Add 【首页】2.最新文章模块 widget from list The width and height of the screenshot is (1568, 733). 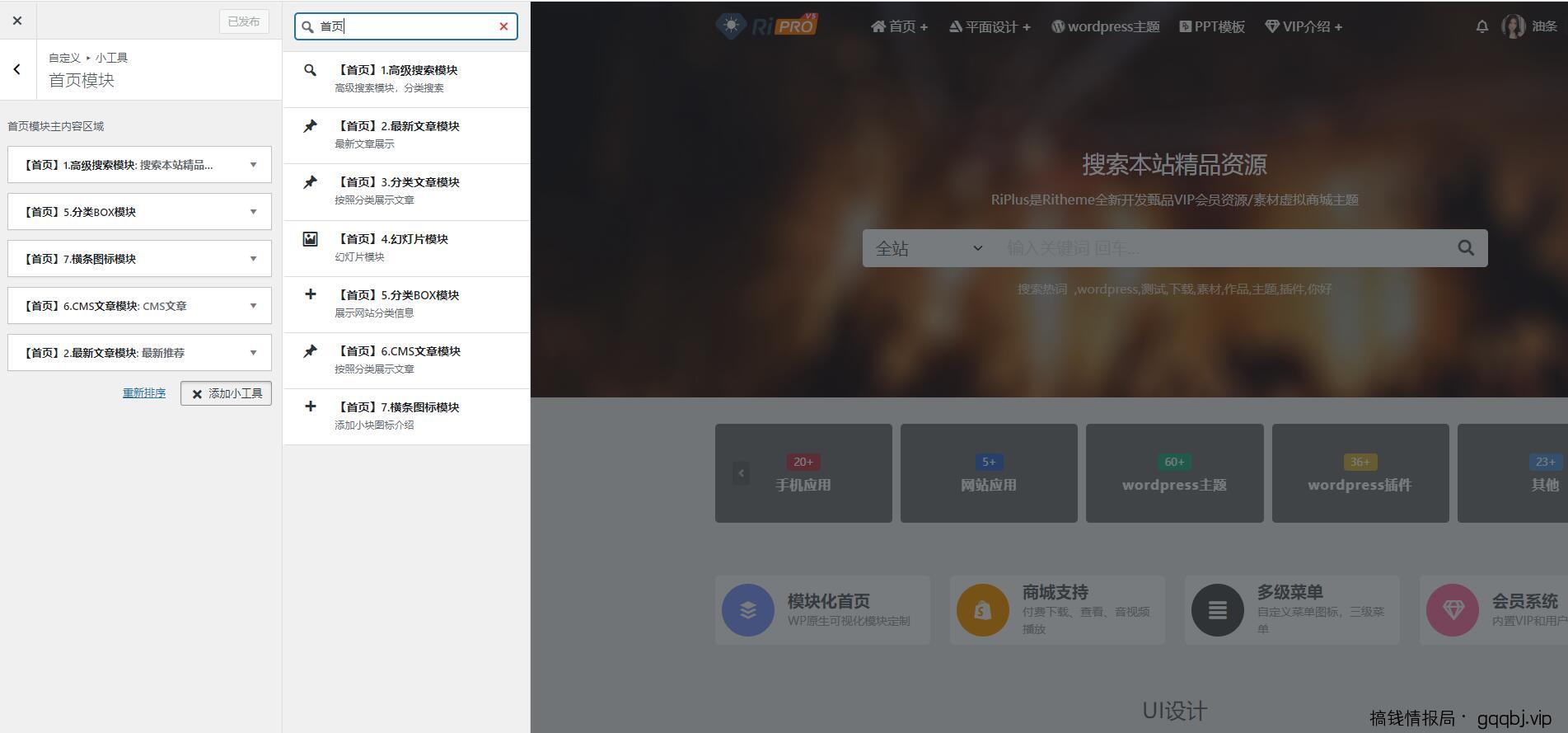click(406, 135)
